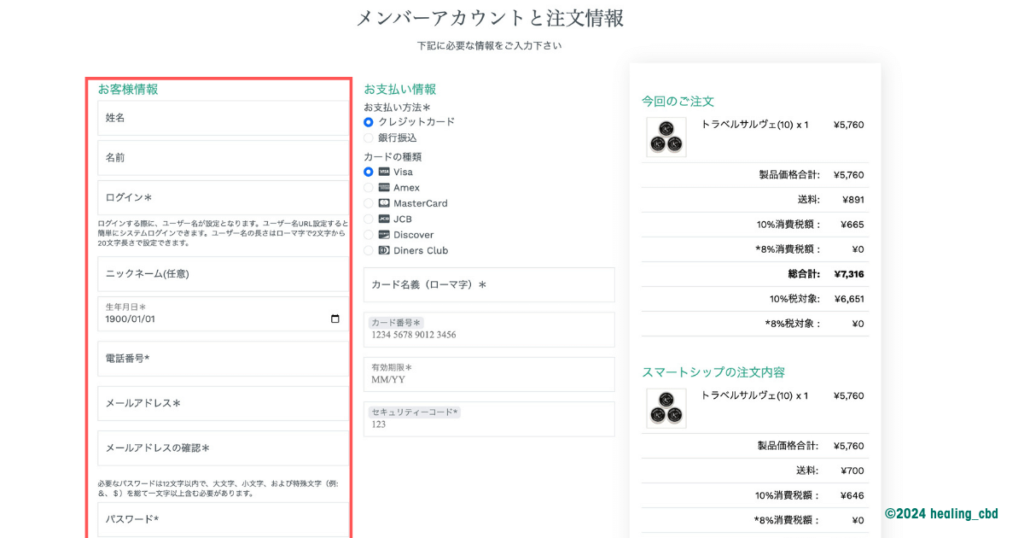This screenshot has height=538, width=1024.
Task: Choose the Amex card type radio
Action: click(369, 188)
